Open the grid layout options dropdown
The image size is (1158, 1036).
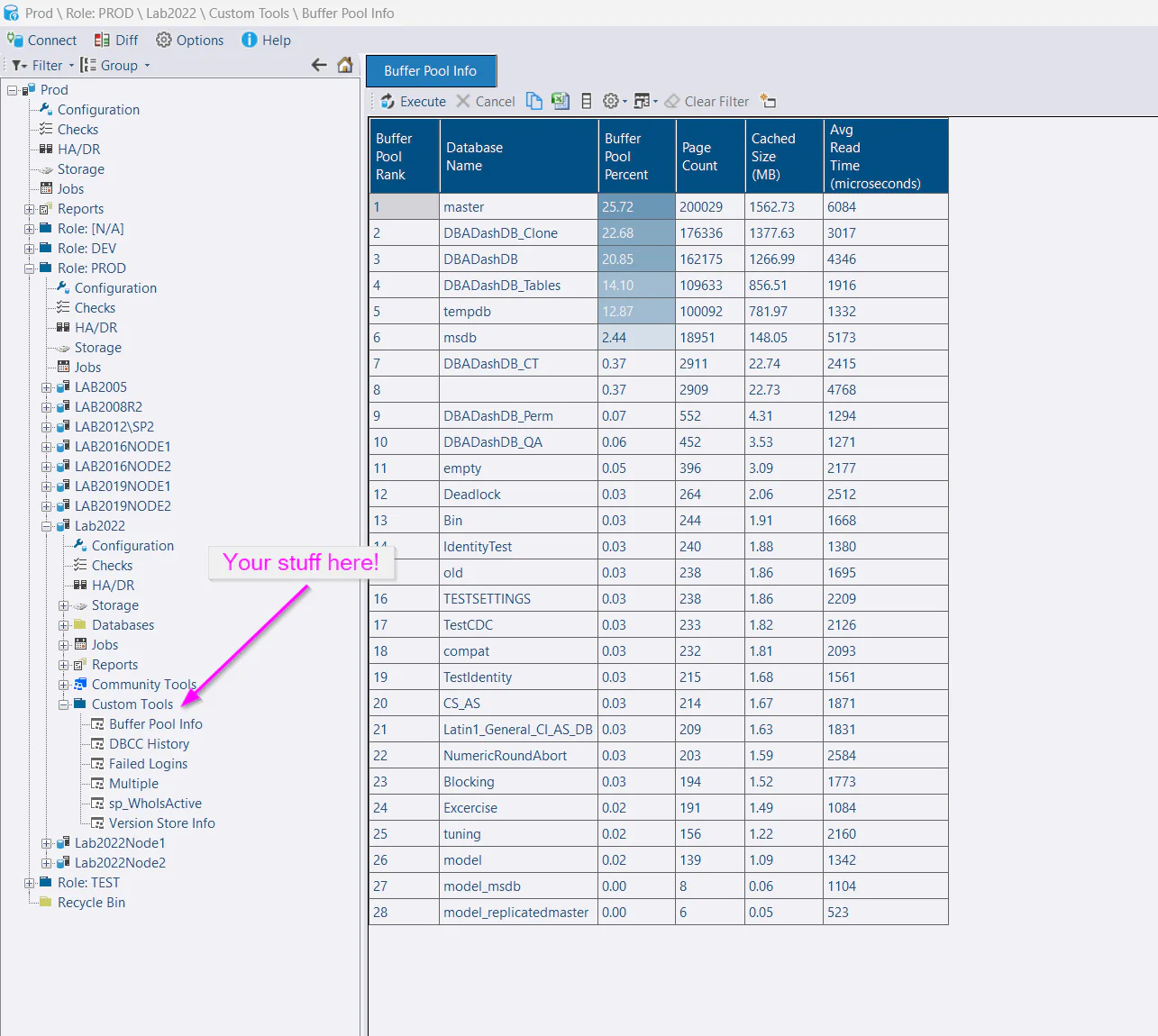click(645, 101)
